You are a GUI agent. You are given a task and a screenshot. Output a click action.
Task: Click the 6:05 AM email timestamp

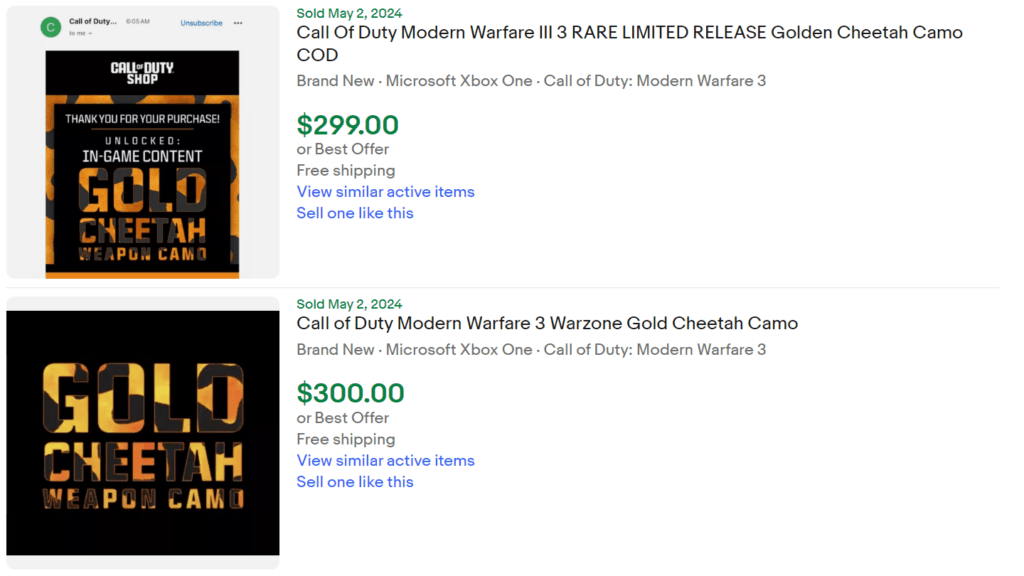point(138,21)
